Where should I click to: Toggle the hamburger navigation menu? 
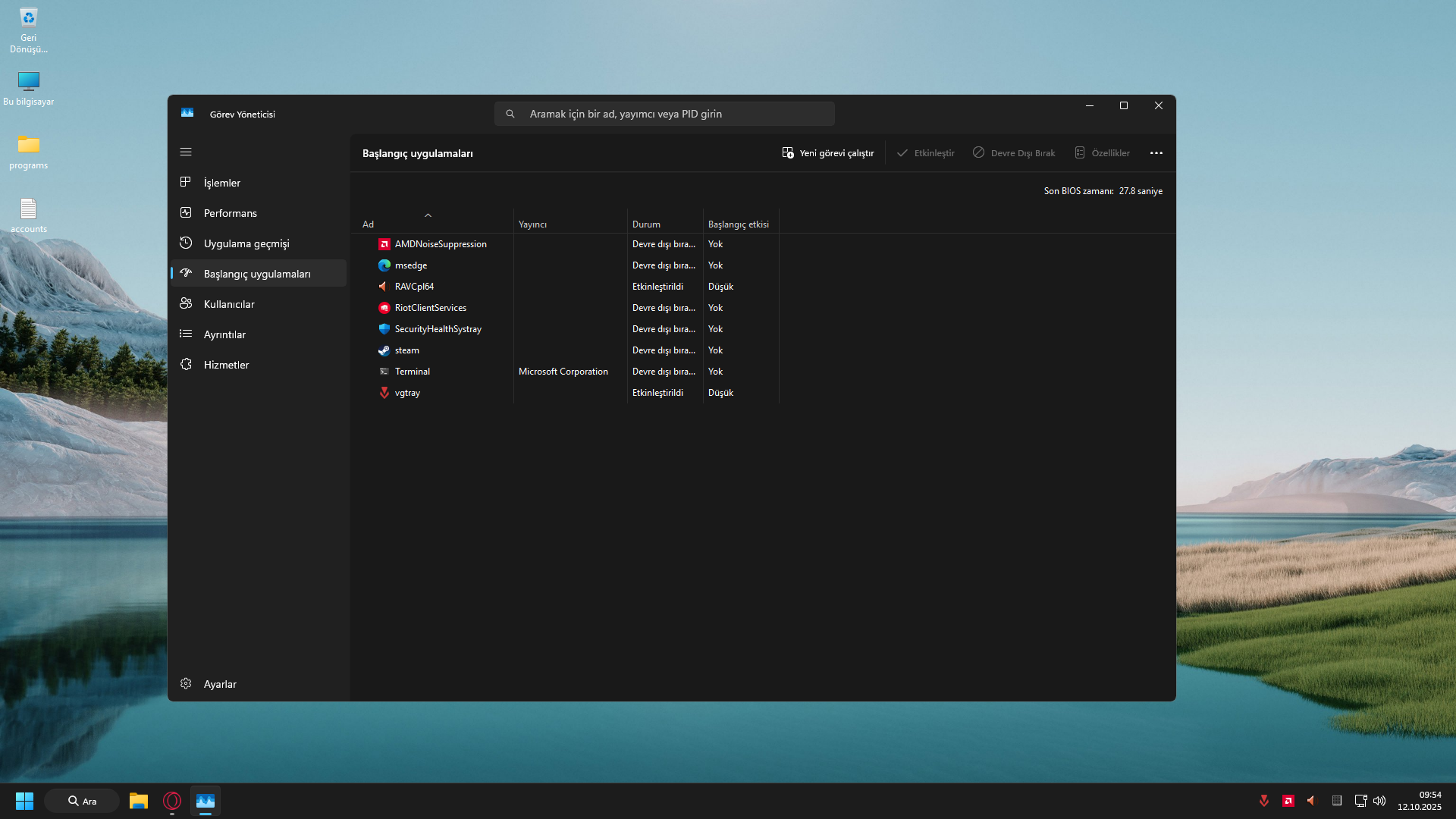click(186, 152)
